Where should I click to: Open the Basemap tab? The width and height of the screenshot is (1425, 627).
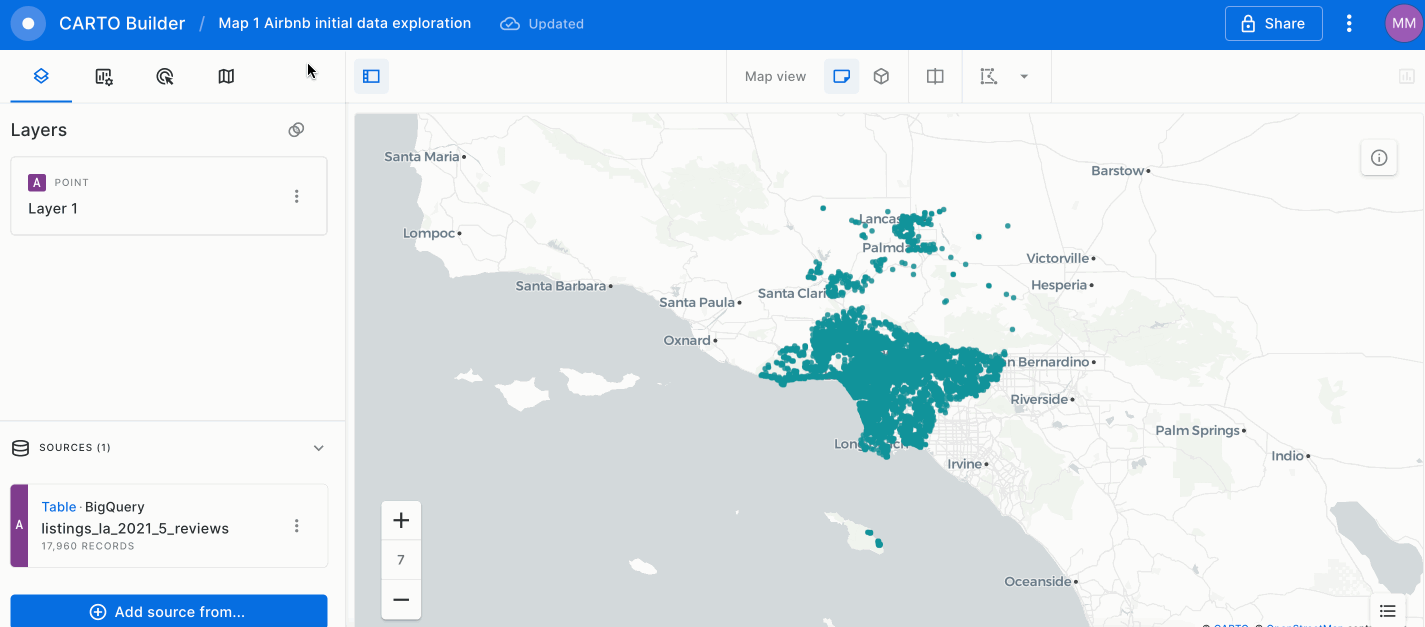226,76
